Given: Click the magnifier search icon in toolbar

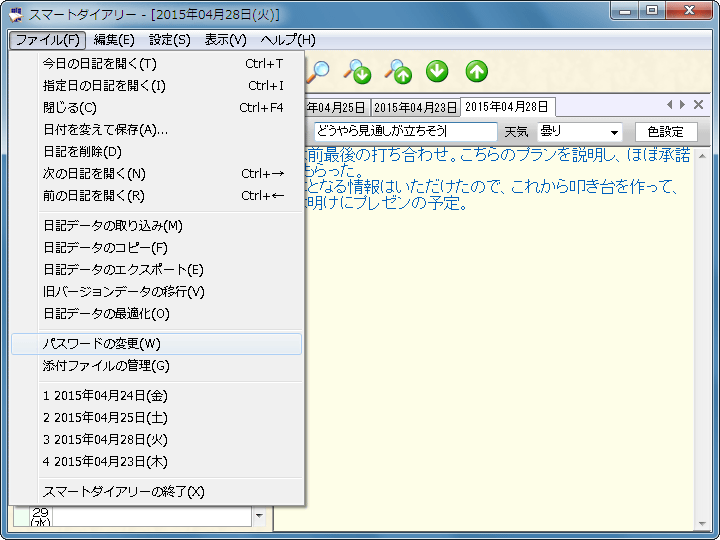Looking at the screenshot, I should coord(318,72).
